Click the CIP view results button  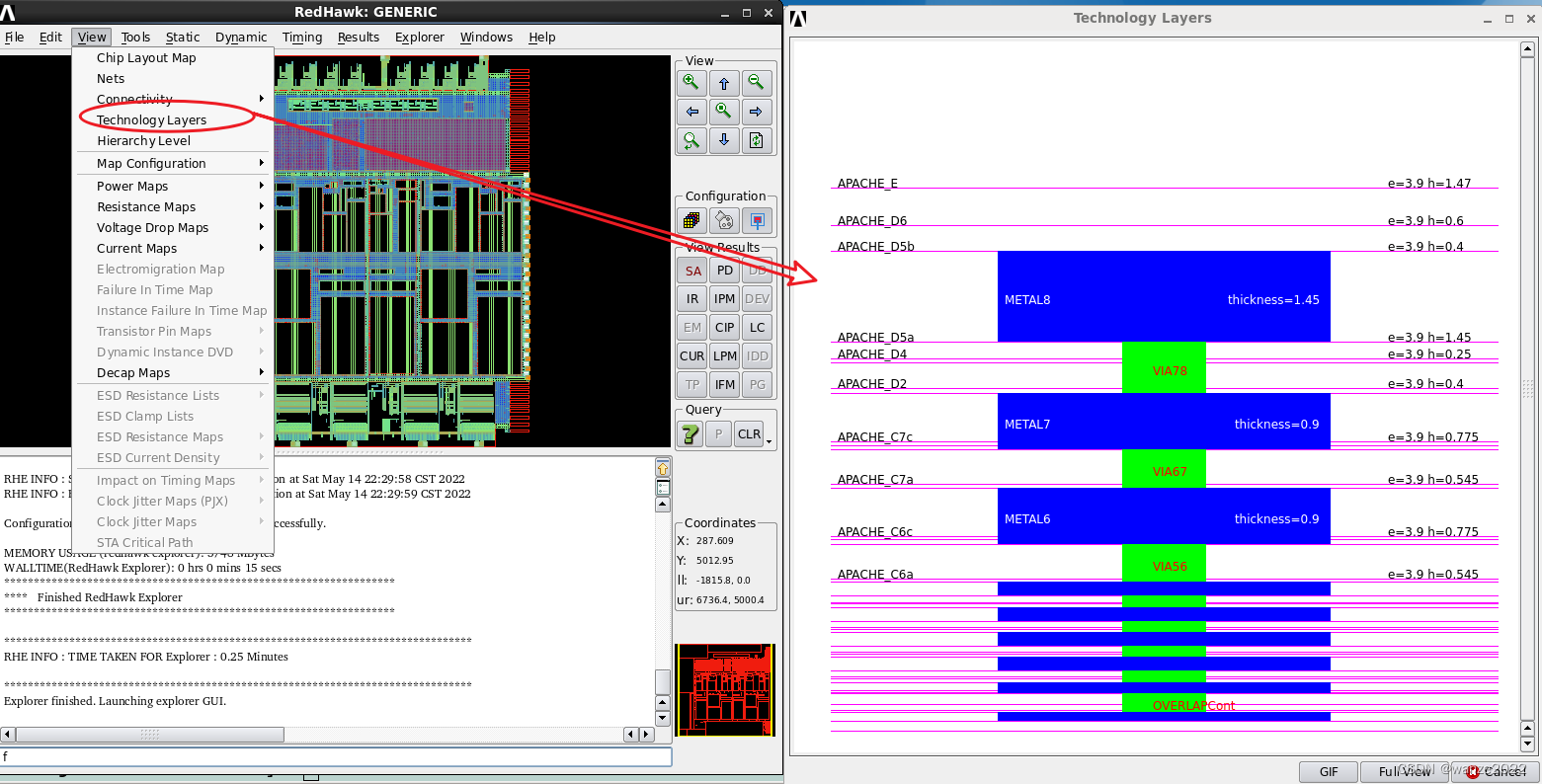tap(725, 327)
